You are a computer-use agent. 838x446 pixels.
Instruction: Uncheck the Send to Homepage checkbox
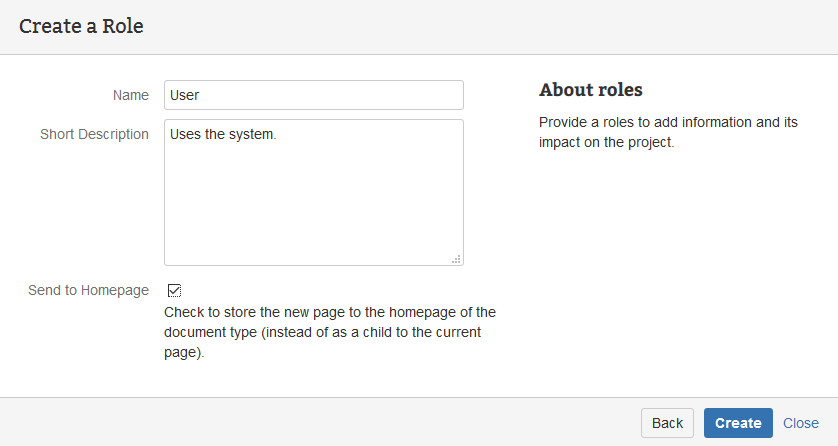(x=174, y=290)
